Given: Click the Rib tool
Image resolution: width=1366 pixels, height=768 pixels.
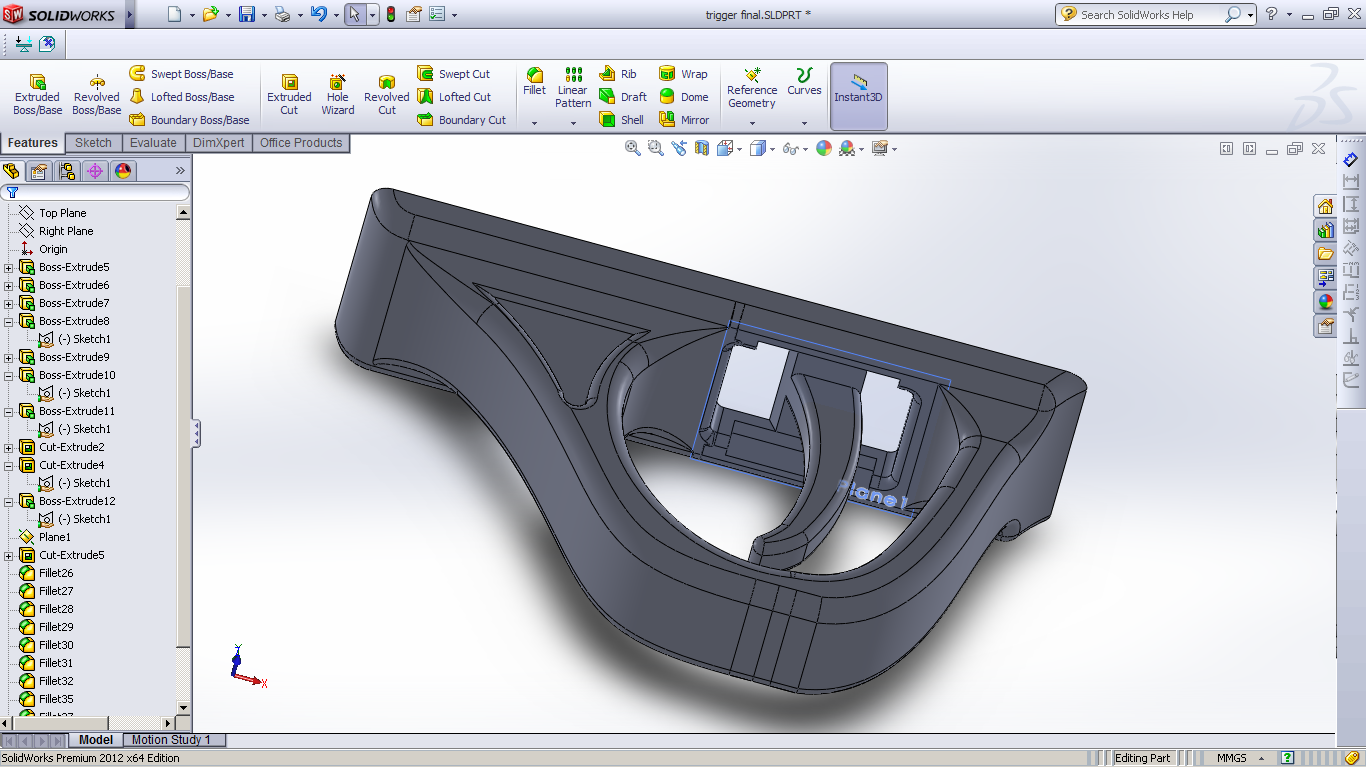Looking at the screenshot, I should pyautogui.click(x=618, y=74).
